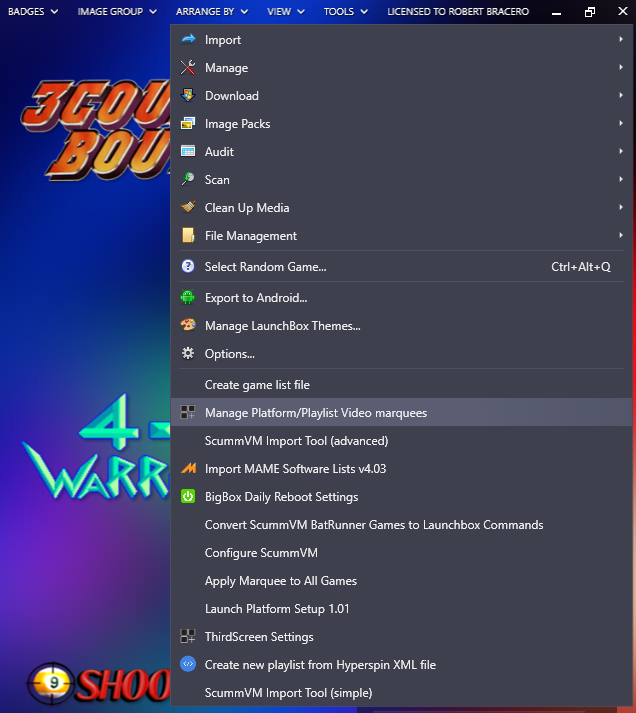Expand the File Management submenu arrow
Viewport: 636px width, 713px height.
(x=621, y=235)
